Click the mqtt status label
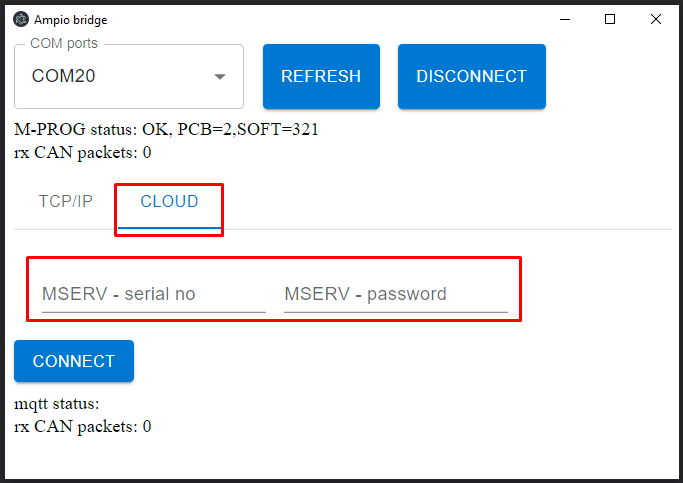The width and height of the screenshot is (683, 483). point(57,404)
